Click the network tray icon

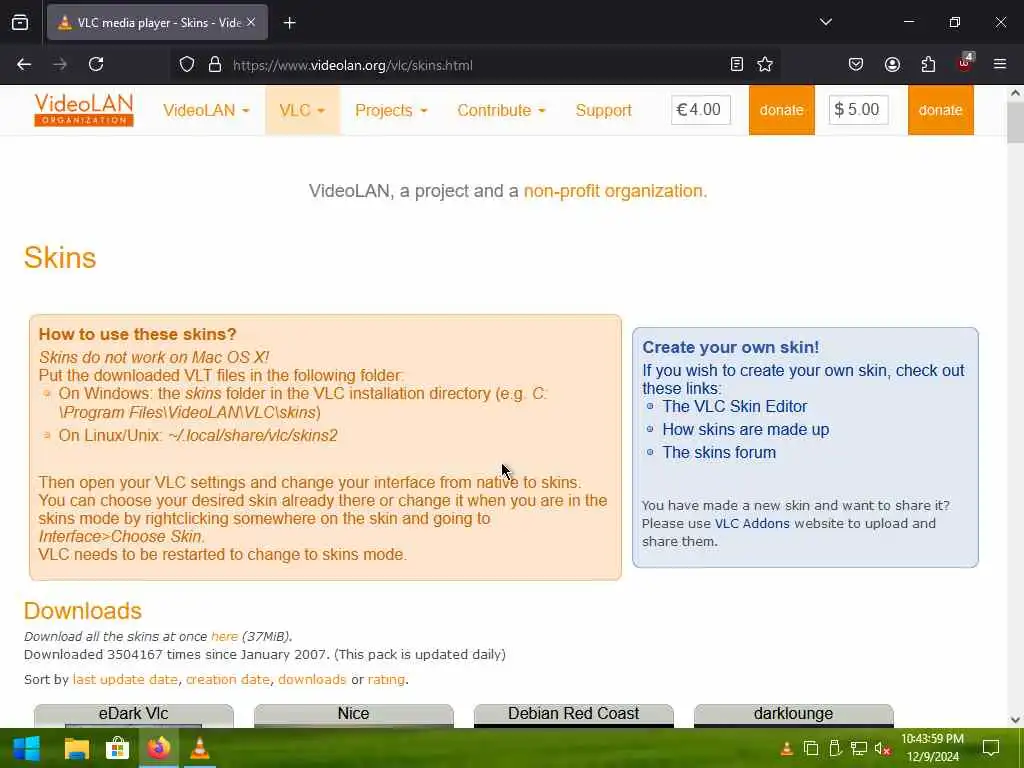(858, 748)
